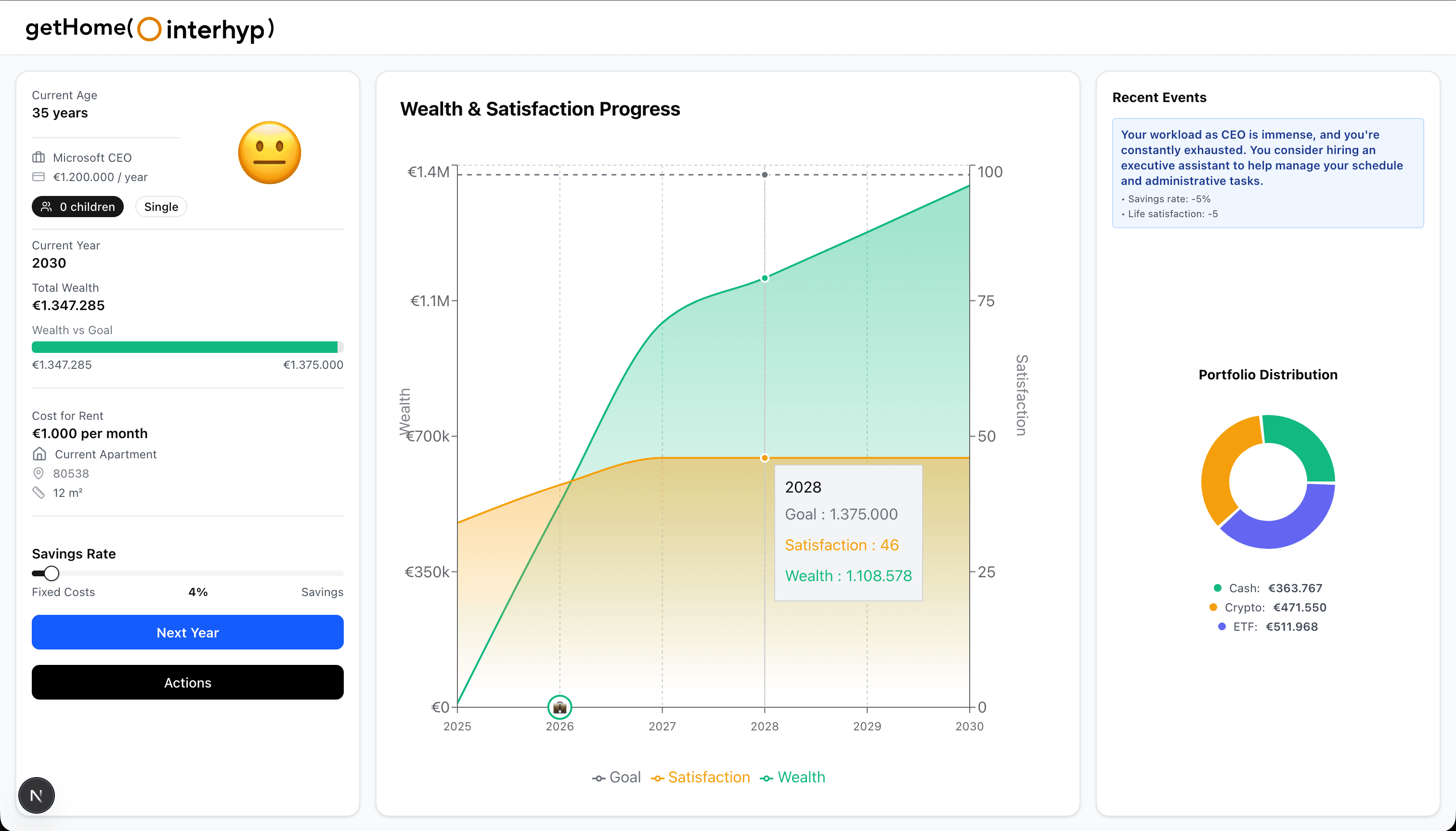Screen dimensions: 1456x831
Task: Click the Single status badge
Action: (x=161, y=207)
